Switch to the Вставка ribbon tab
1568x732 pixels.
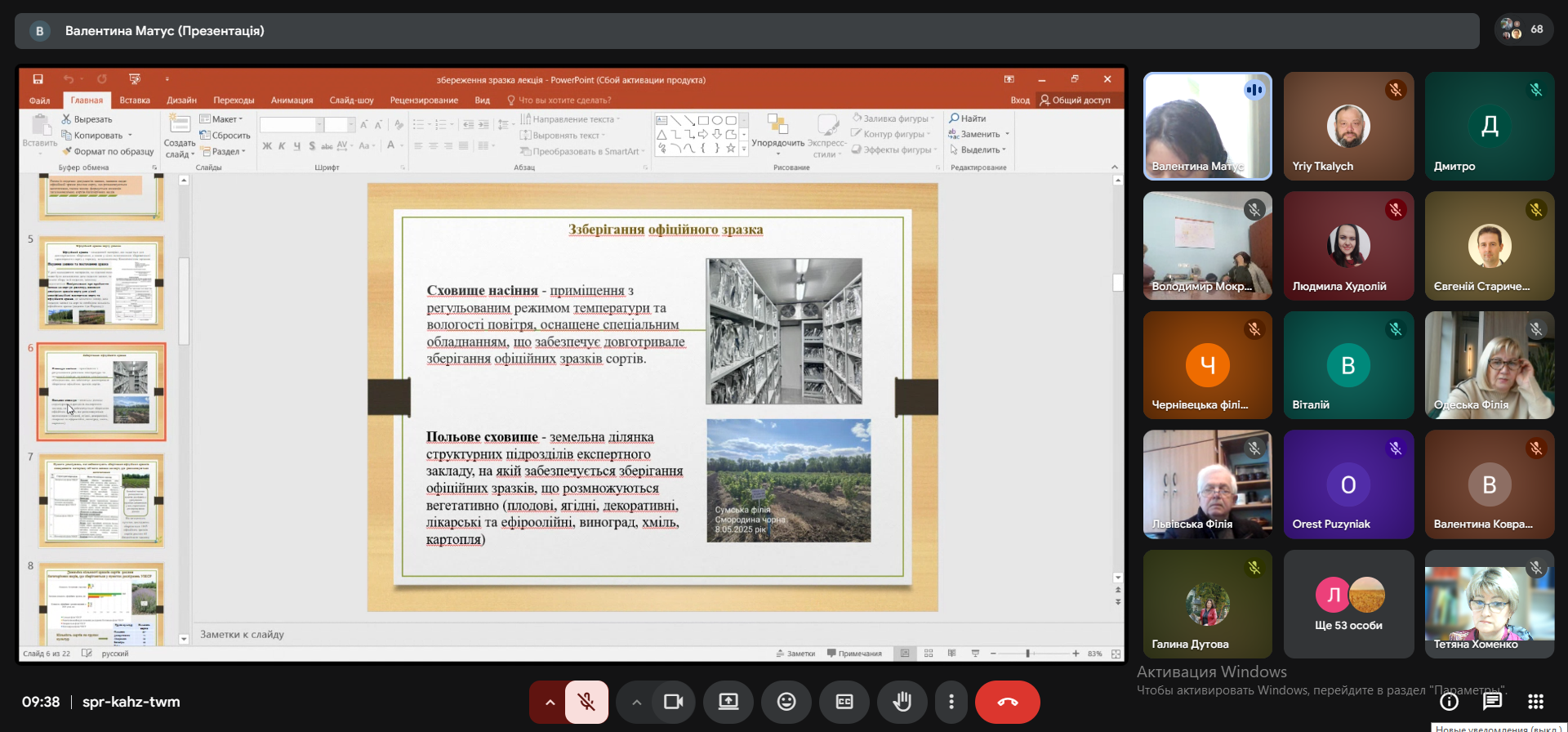(135, 100)
